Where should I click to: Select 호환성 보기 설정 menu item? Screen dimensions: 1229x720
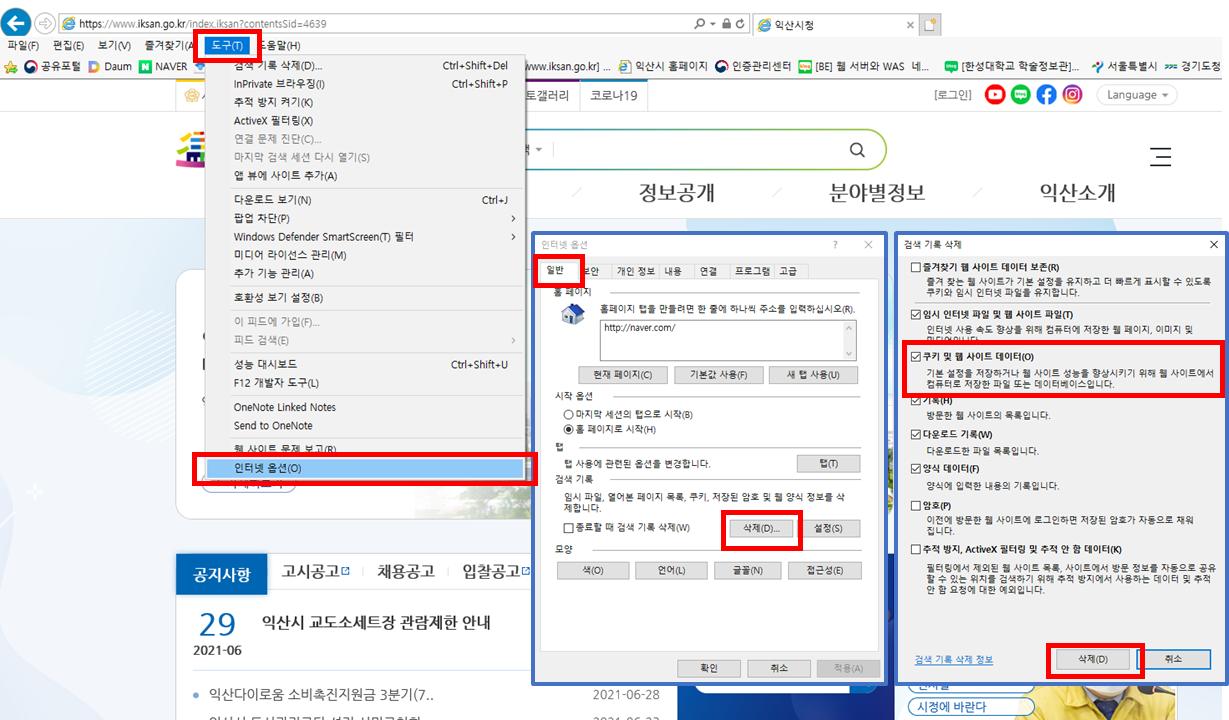pyautogui.click(x=365, y=298)
